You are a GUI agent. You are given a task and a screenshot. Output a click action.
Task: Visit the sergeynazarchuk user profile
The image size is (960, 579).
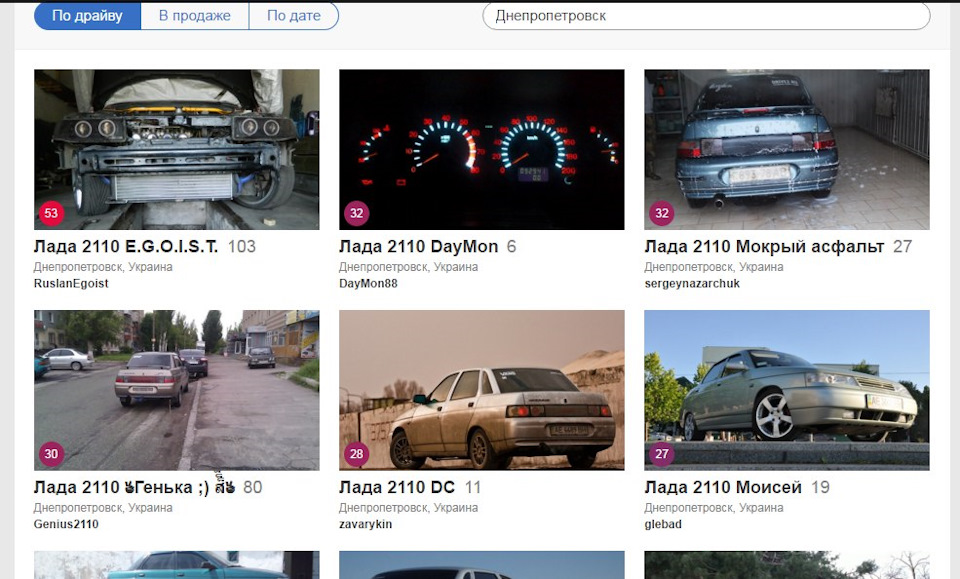(692, 283)
